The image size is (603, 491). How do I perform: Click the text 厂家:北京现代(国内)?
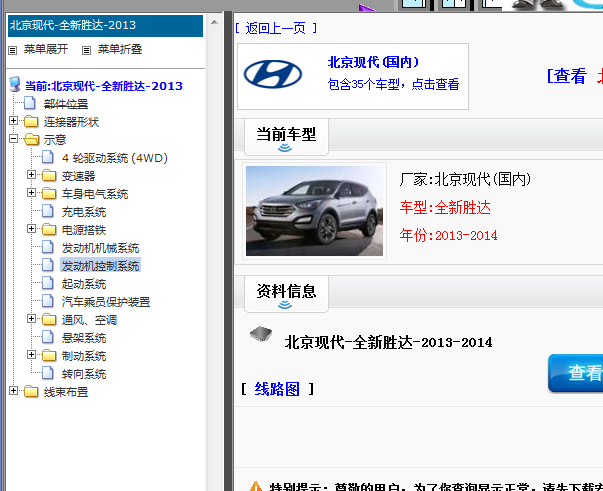click(465, 179)
